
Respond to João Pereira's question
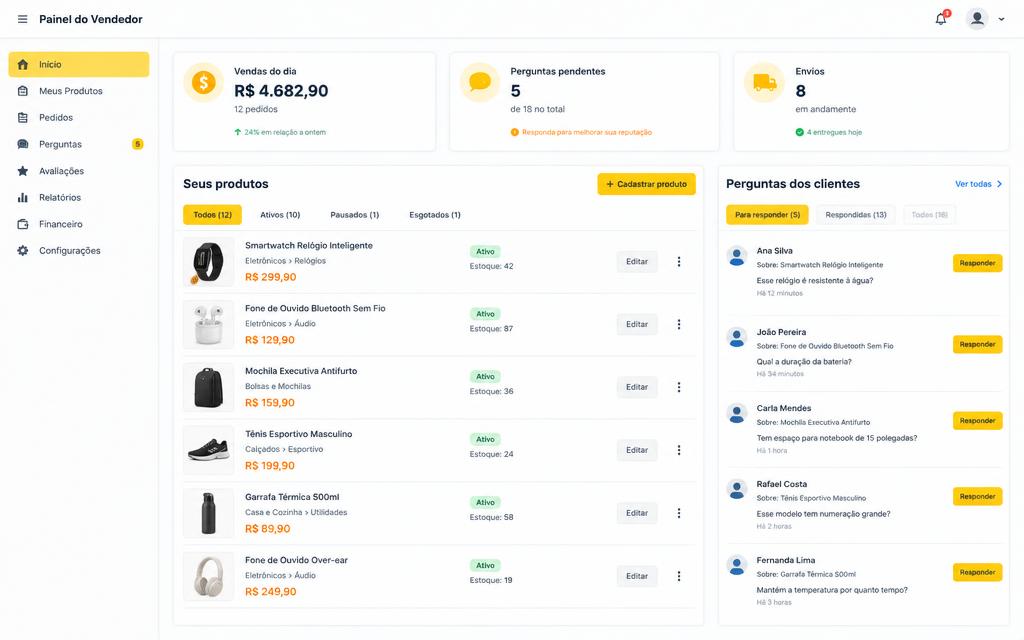point(977,344)
